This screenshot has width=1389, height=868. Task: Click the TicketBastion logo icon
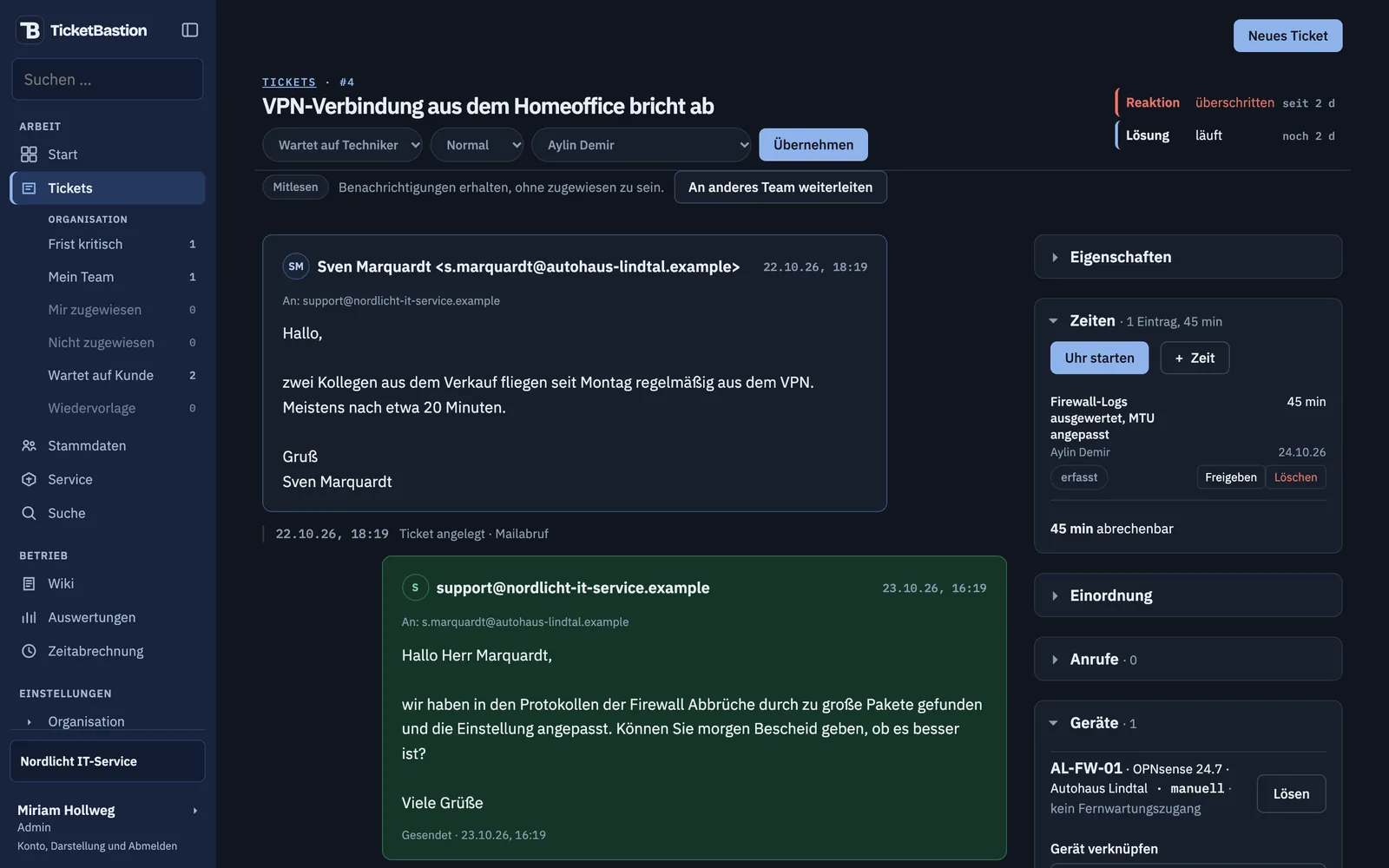coord(30,30)
